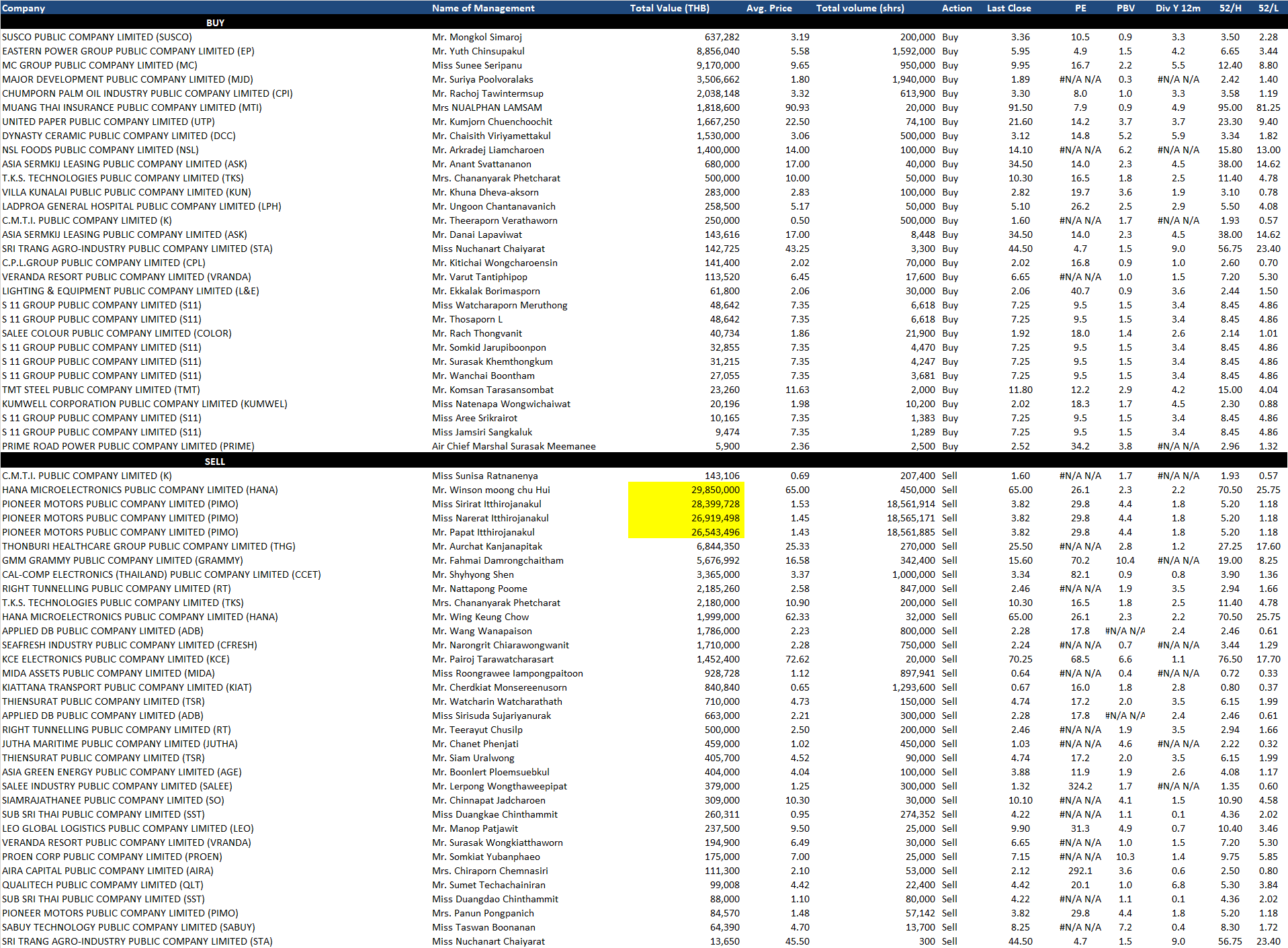Image resolution: width=1288 pixels, height=948 pixels.
Task: Select the Div Y 12m column header
Action: pyautogui.click(x=1178, y=8)
